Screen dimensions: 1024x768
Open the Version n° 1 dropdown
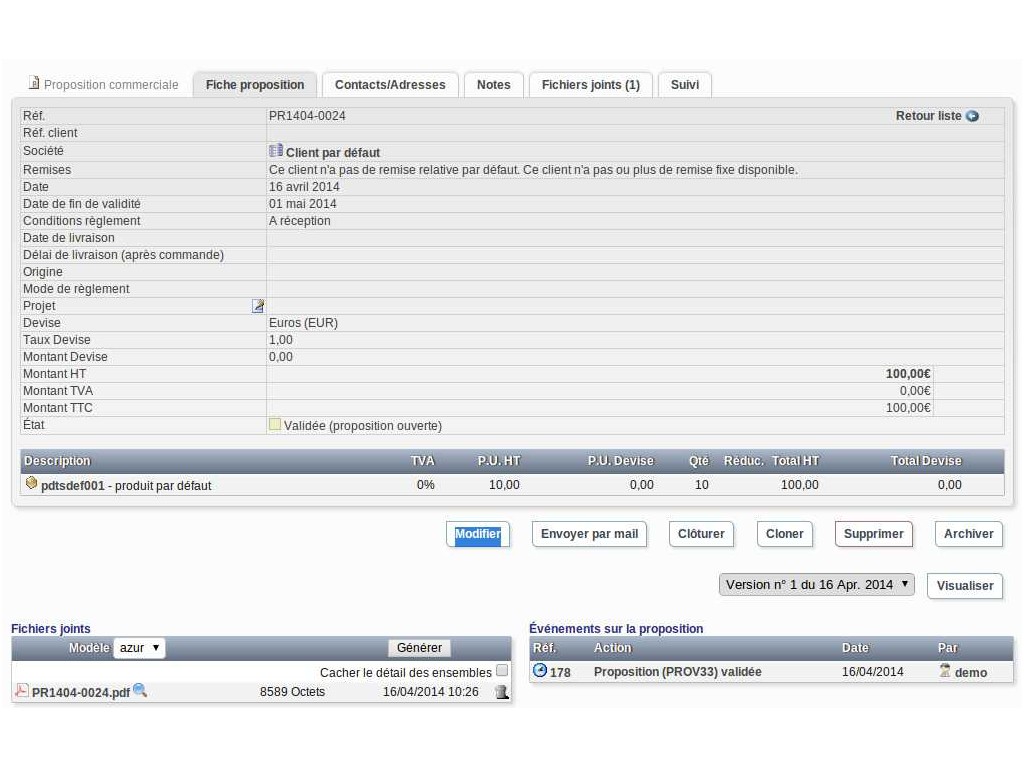[816, 584]
